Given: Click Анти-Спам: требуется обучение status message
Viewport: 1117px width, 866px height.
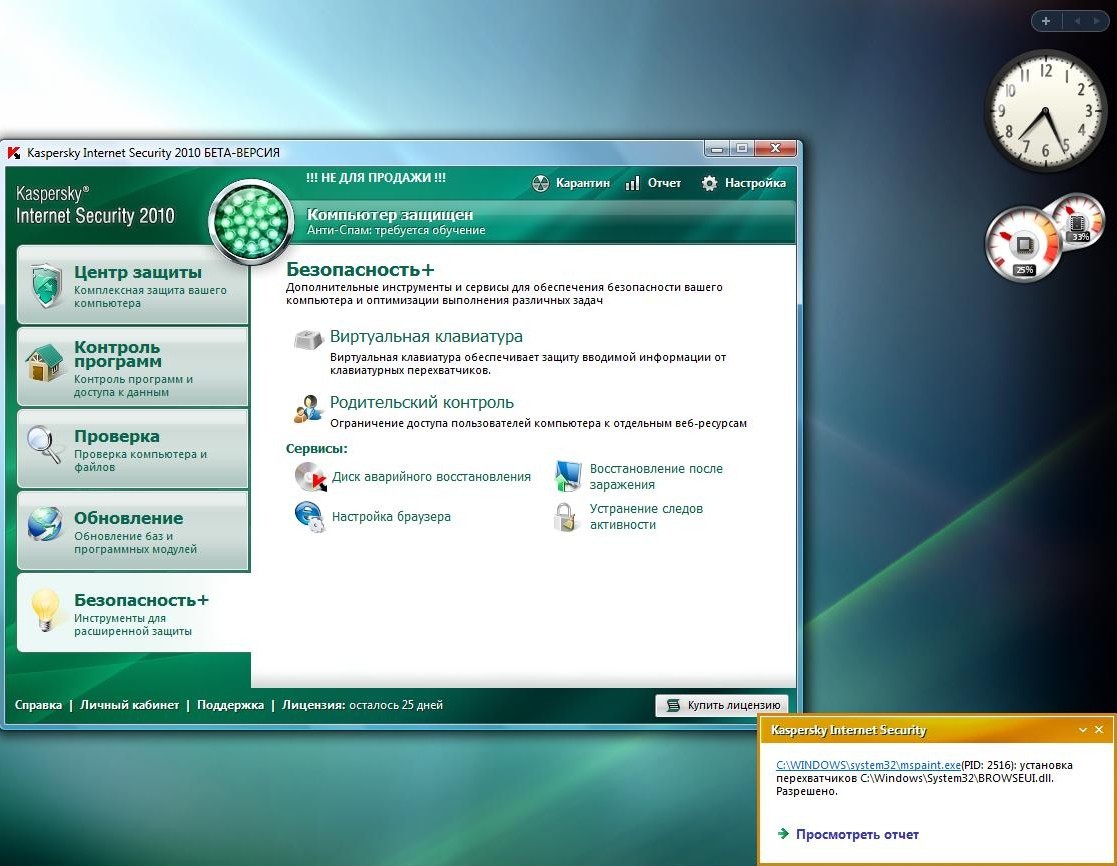Looking at the screenshot, I should tap(396, 230).
